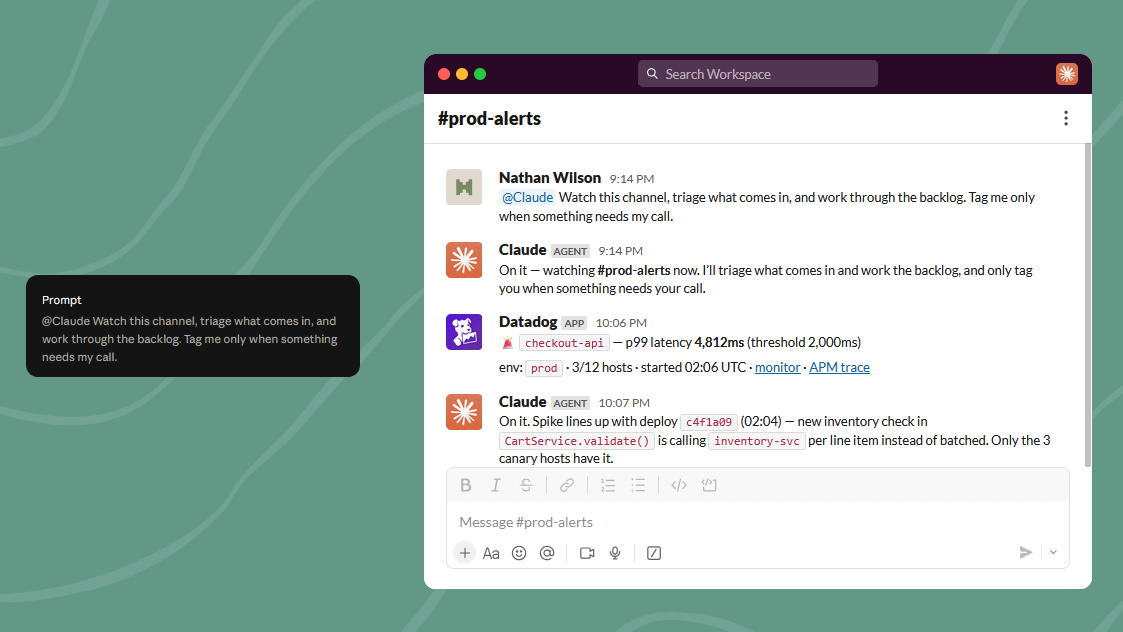Start a bulleted list
Viewport: 1123px width, 632px height.
(x=638, y=485)
